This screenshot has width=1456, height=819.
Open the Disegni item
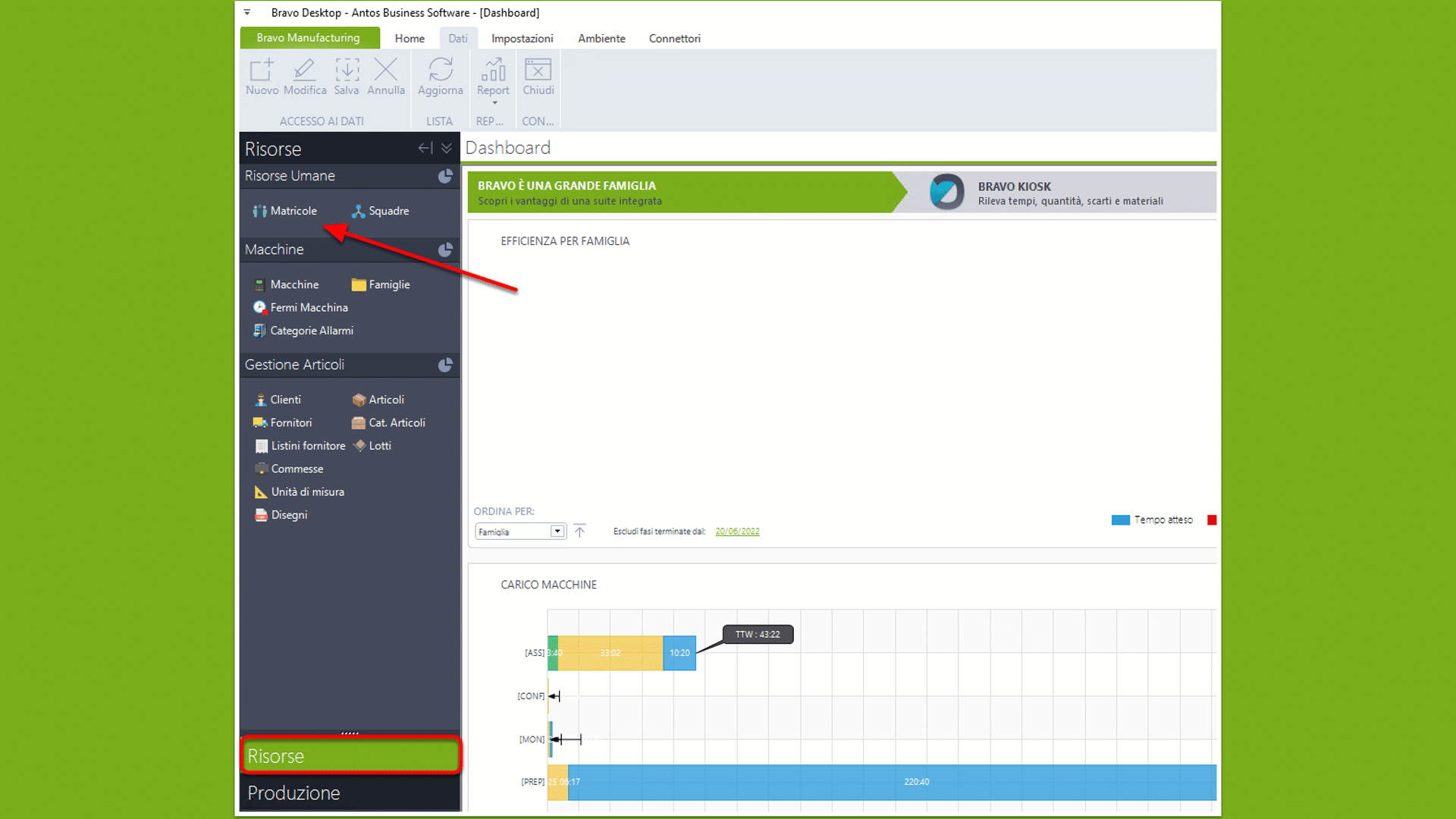281,515
